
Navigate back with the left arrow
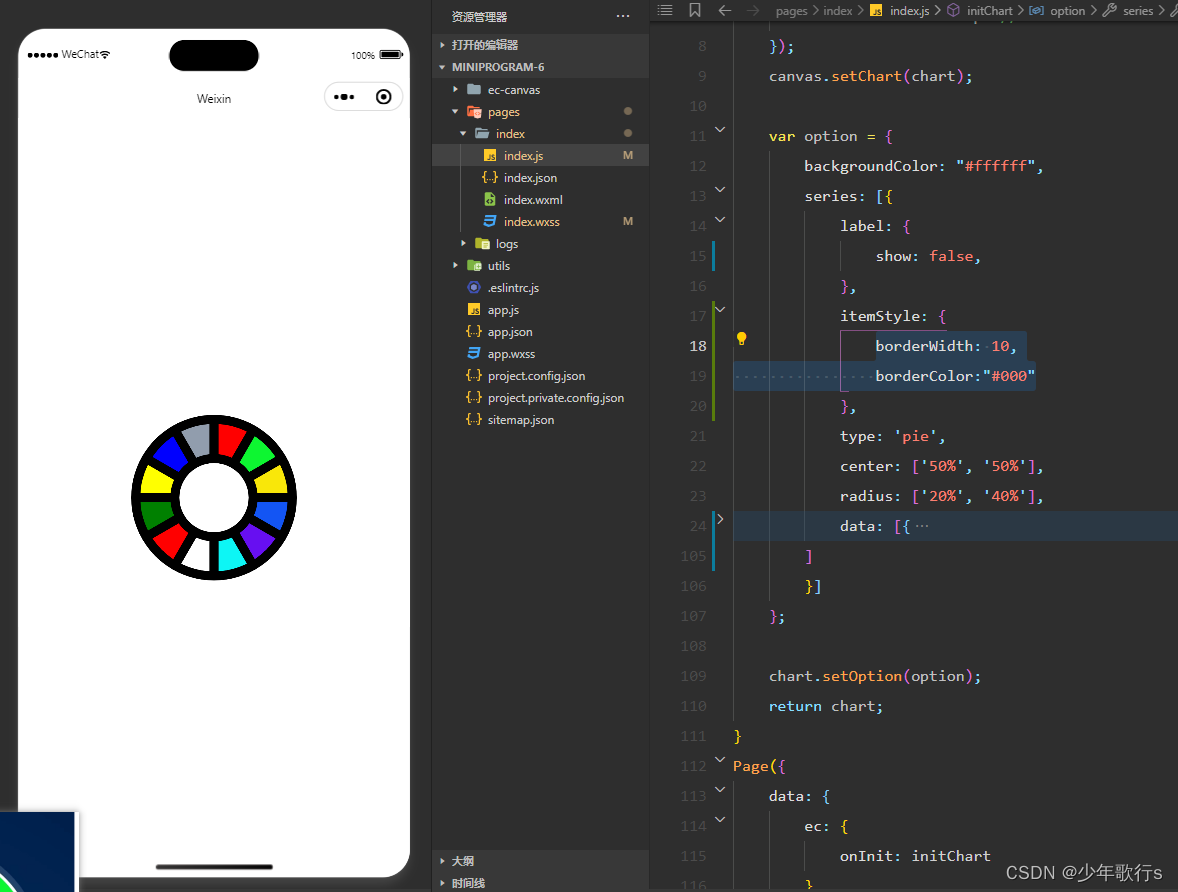pyautogui.click(x=725, y=11)
